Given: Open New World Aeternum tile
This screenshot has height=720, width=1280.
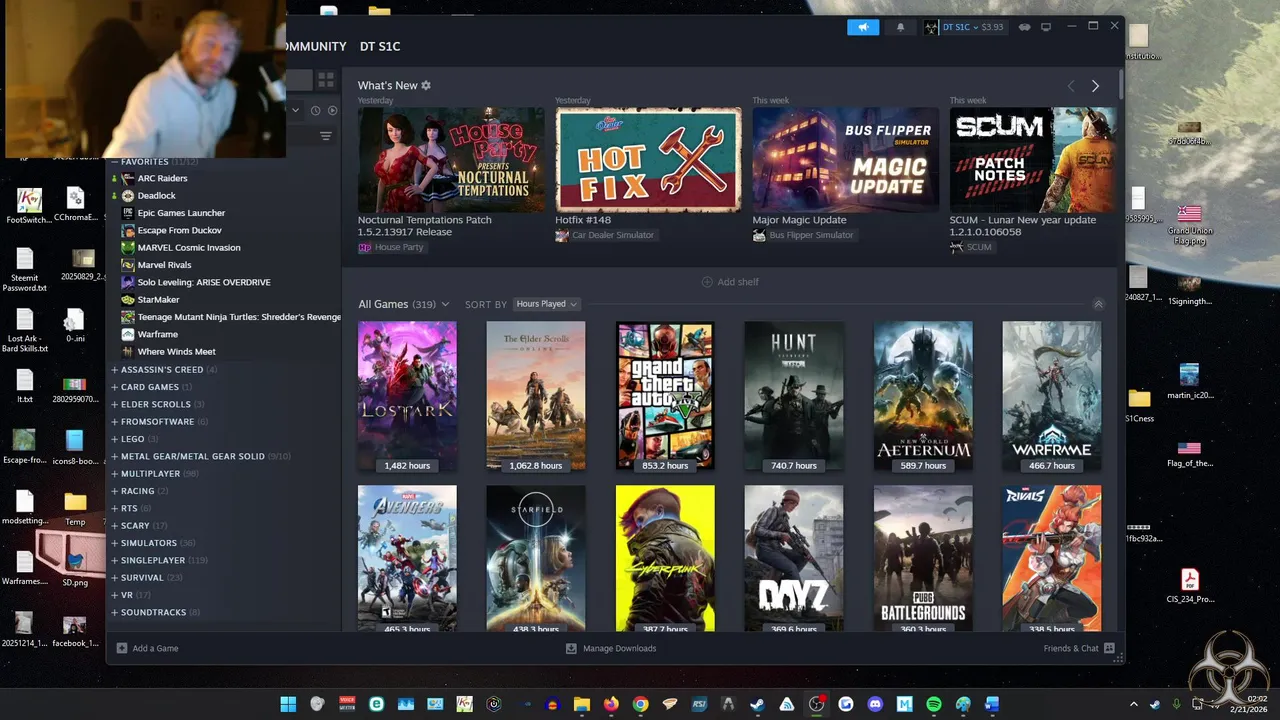Looking at the screenshot, I should pos(923,396).
